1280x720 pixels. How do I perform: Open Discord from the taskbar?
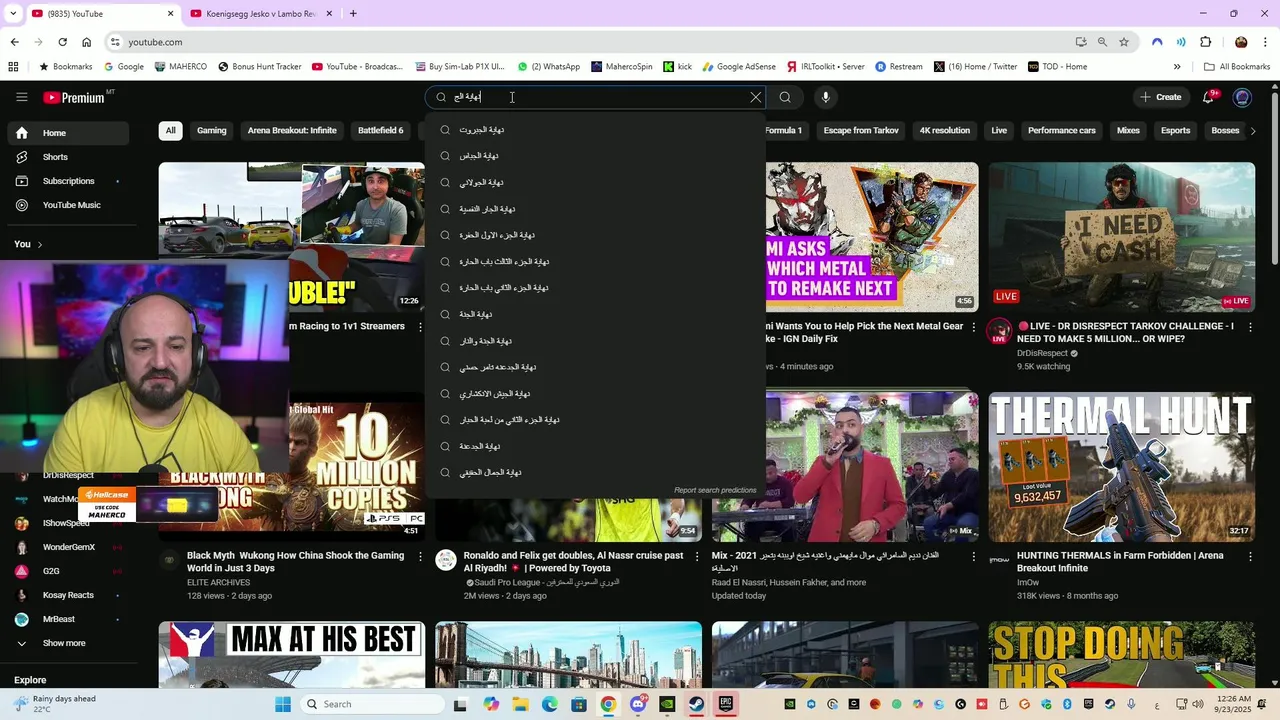[637, 704]
